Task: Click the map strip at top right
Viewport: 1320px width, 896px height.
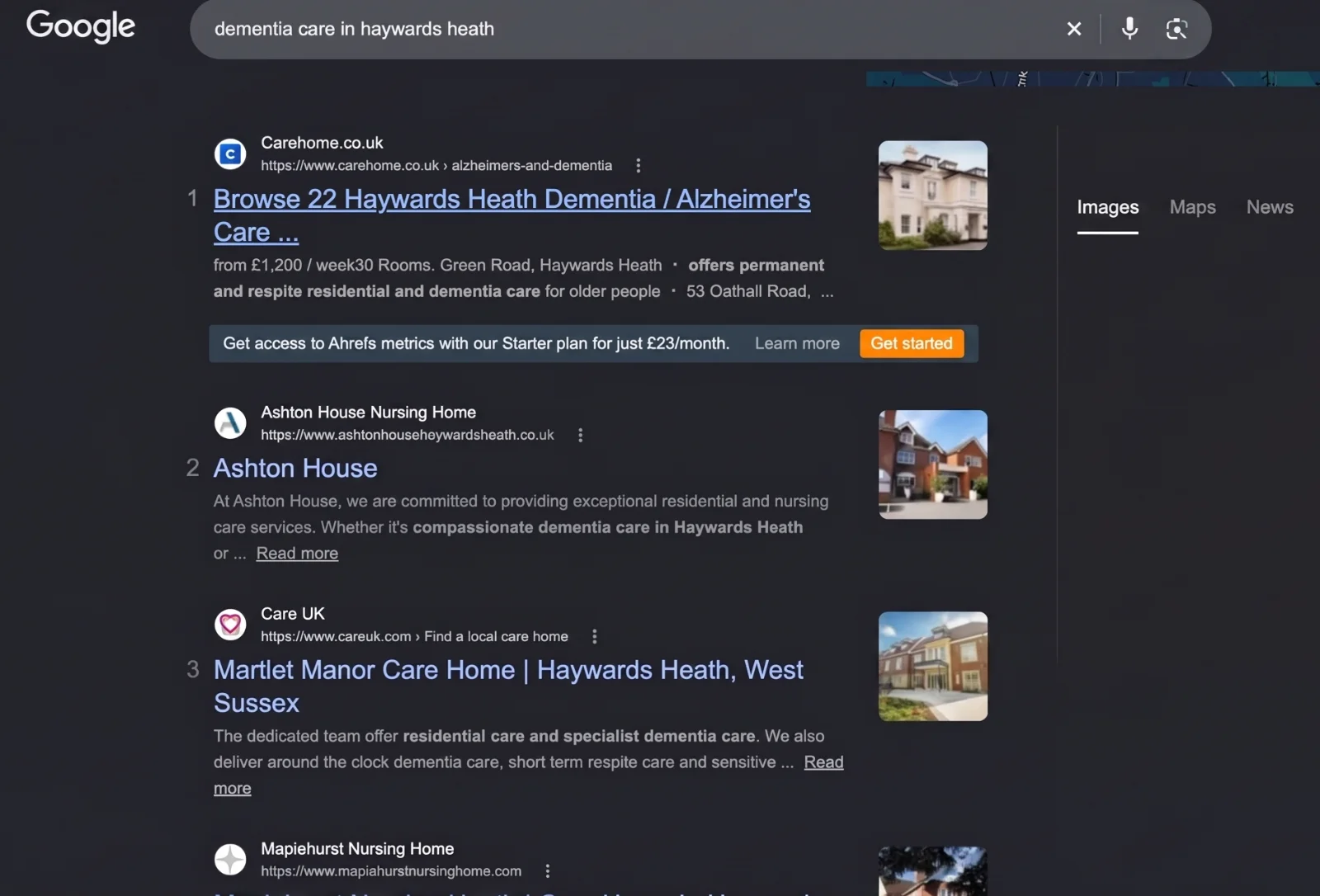Action: [1092, 78]
